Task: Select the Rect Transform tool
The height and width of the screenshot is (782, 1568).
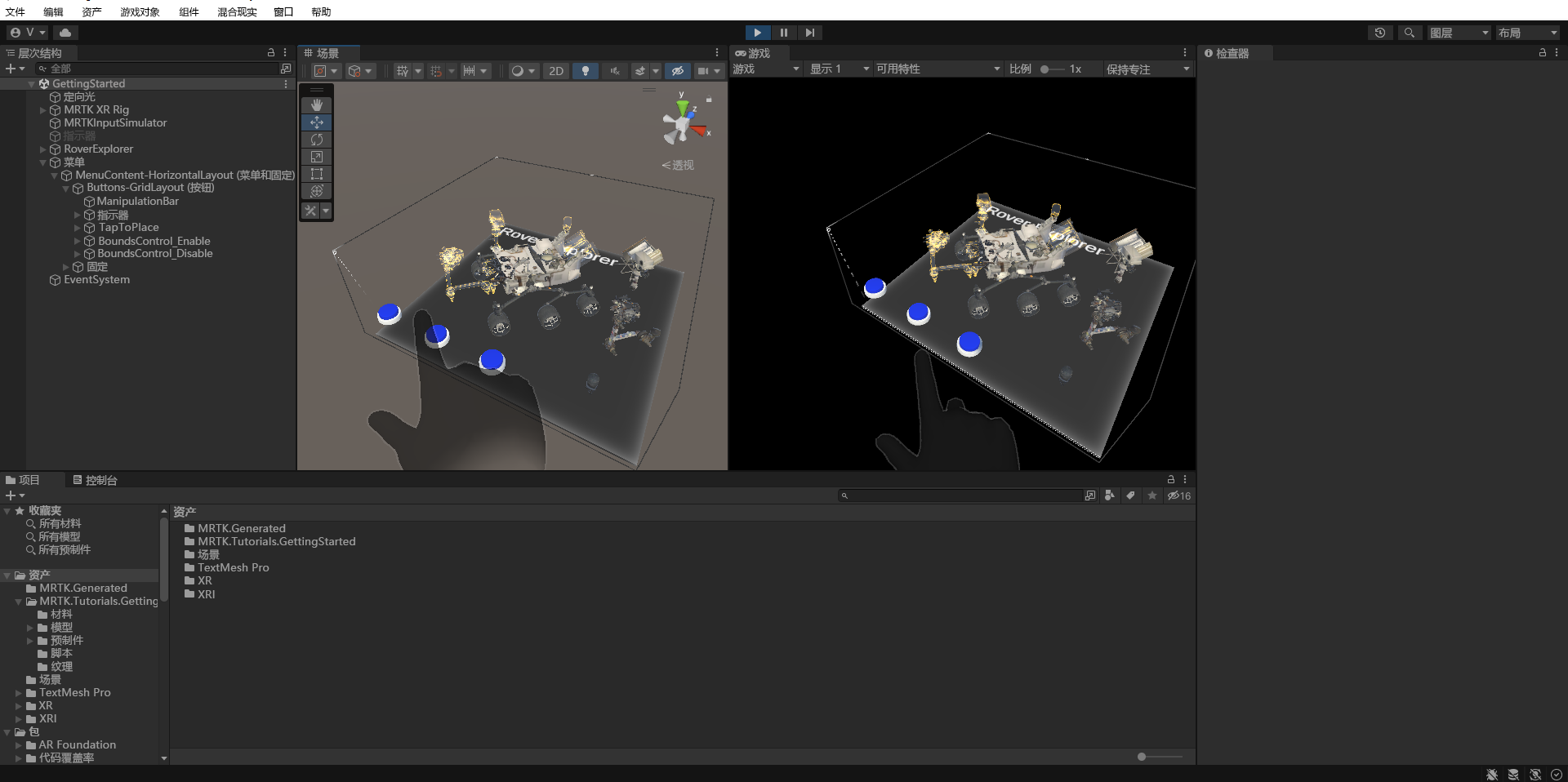Action: tap(316, 174)
